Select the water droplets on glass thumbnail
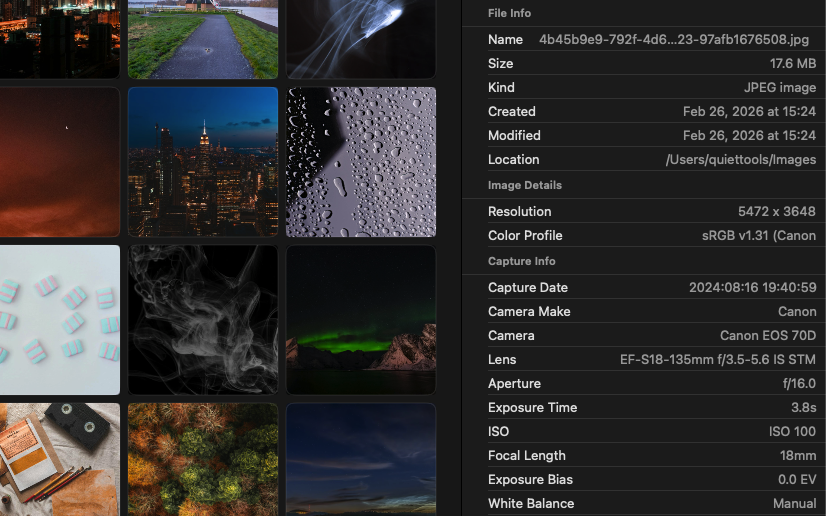 tap(361, 162)
